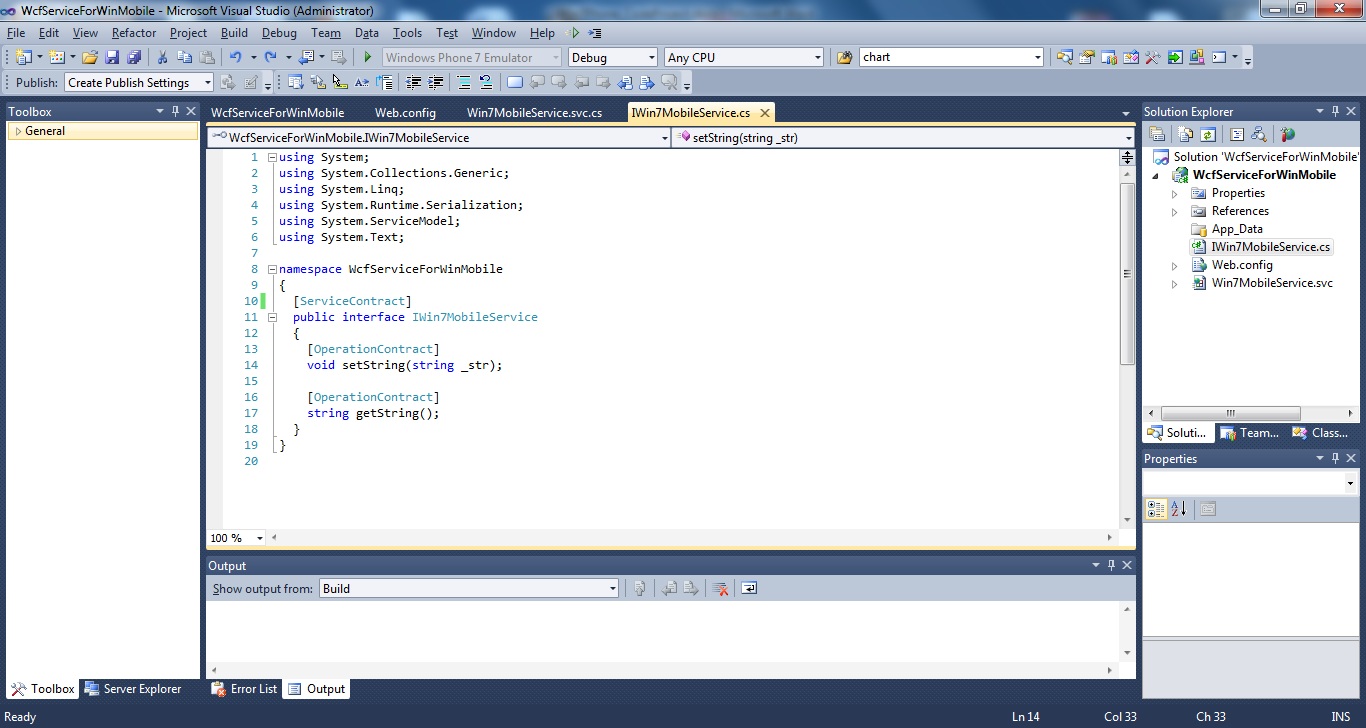Expand the Web.config node in Solution Explorer
Screen dimensions: 1366x728
(x=1175, y=266)
